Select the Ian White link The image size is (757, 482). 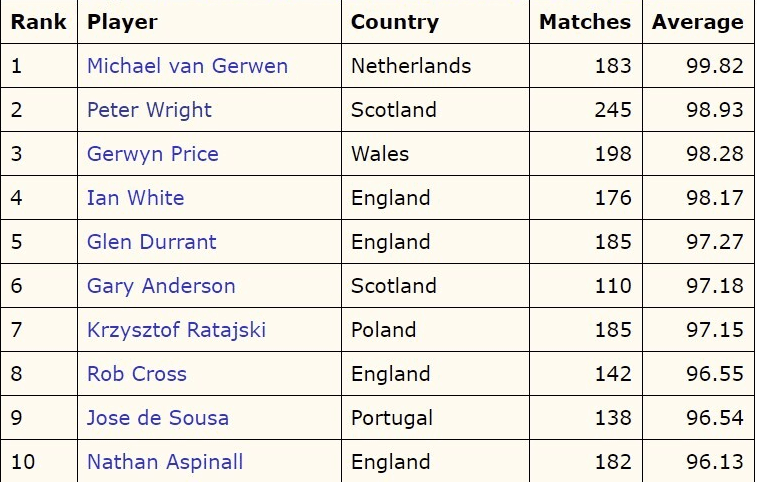(135, 198)
